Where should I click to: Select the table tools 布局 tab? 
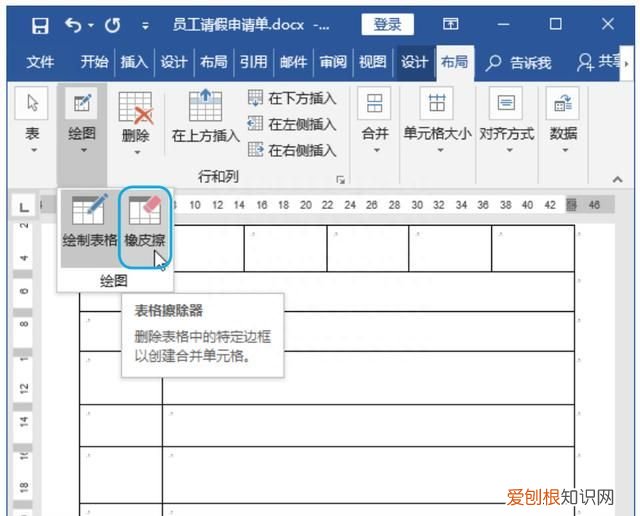coord(454,62)
